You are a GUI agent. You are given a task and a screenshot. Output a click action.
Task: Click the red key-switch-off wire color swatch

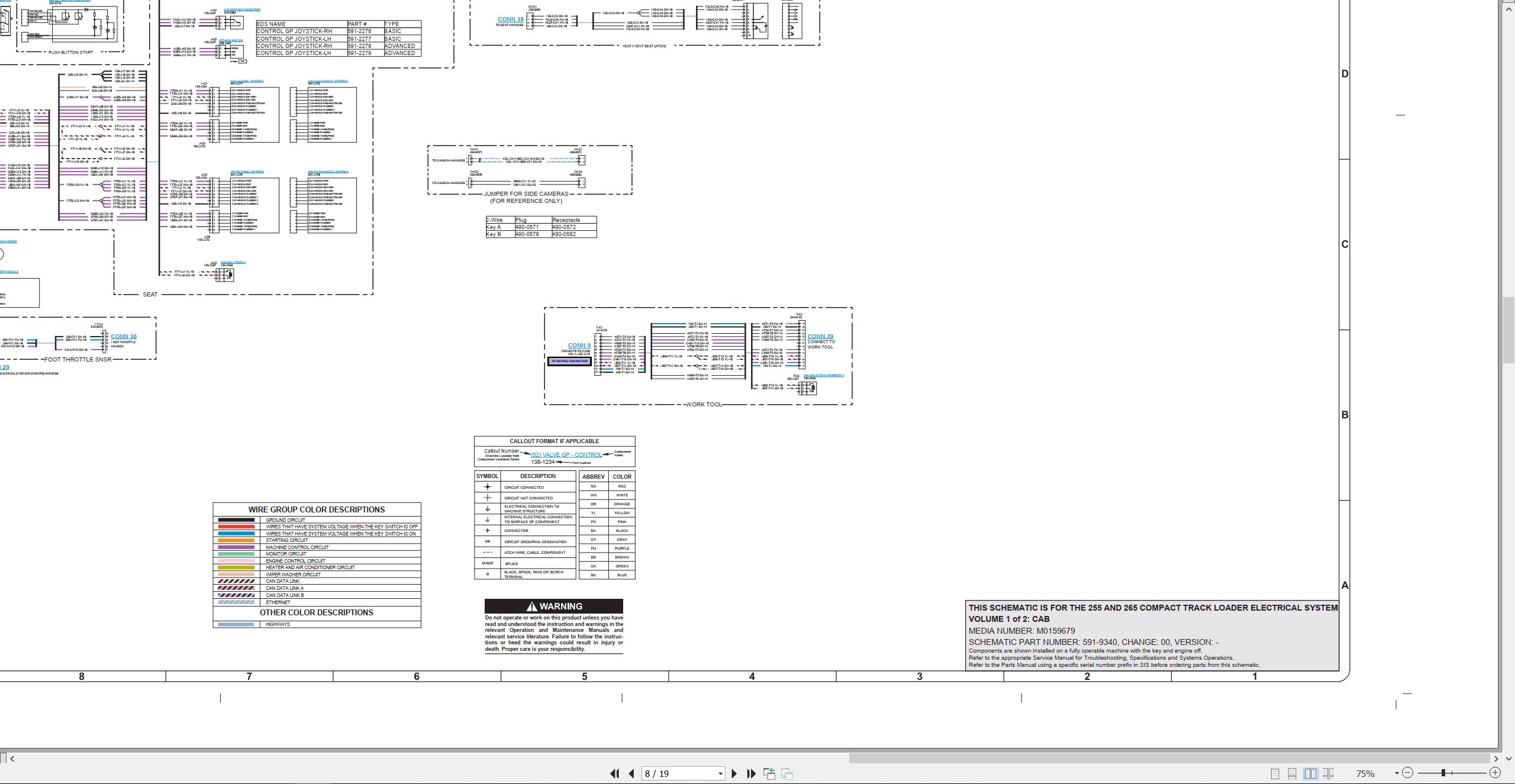coord(236,527)
